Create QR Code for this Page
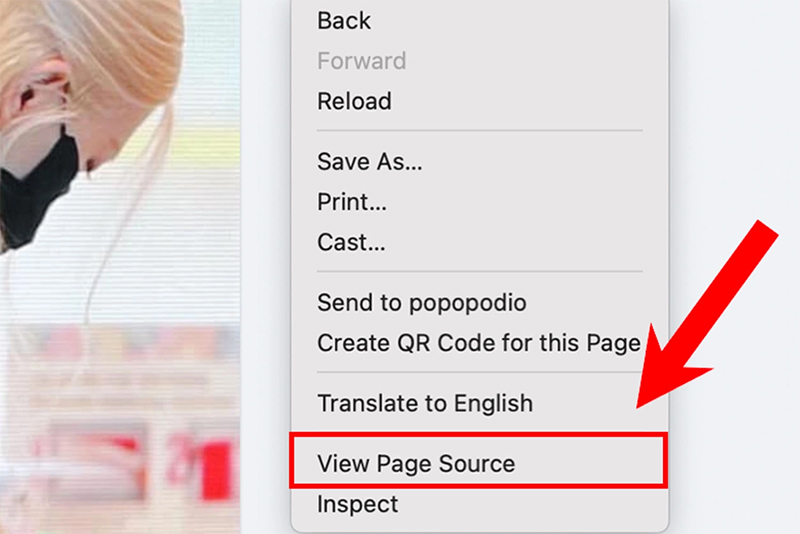 click(x=478, y=343)
